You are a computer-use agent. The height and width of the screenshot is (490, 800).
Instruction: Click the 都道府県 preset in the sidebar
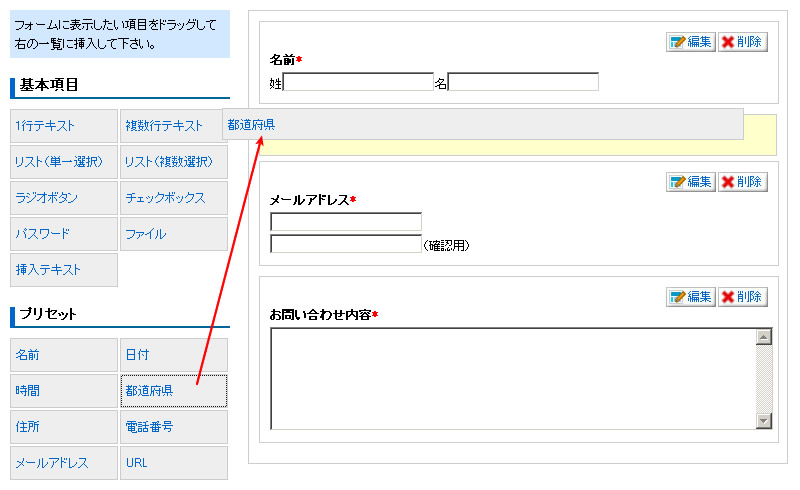click(x=173, y=391)
